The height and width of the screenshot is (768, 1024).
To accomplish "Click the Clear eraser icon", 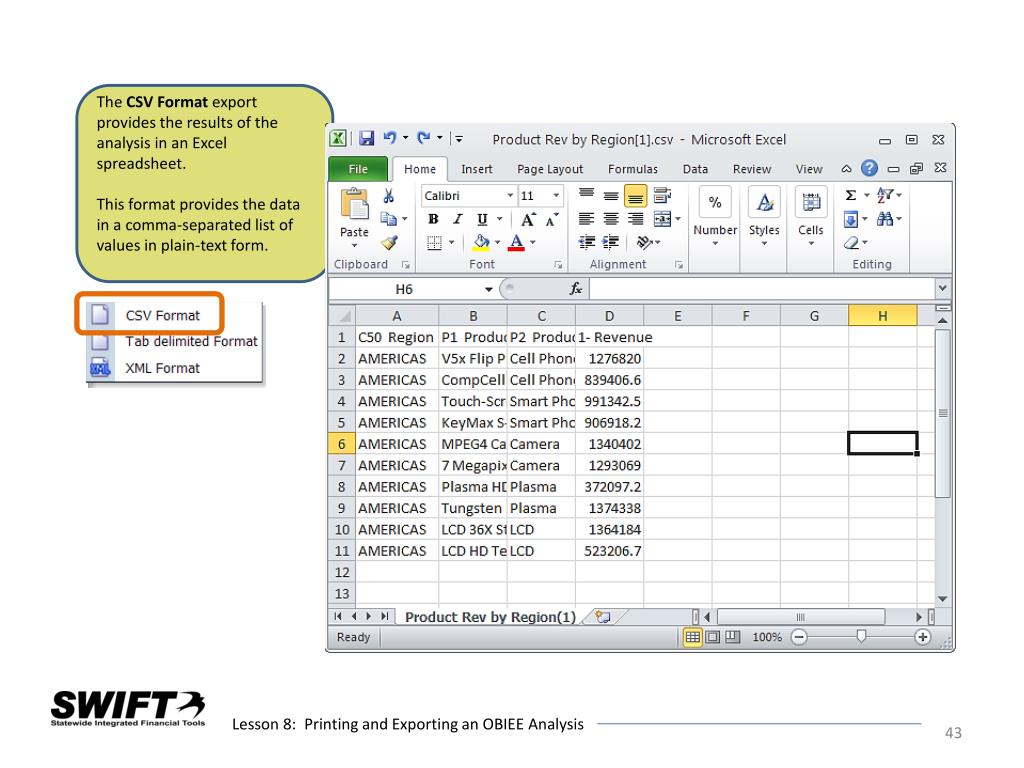I will click(851, 243).
